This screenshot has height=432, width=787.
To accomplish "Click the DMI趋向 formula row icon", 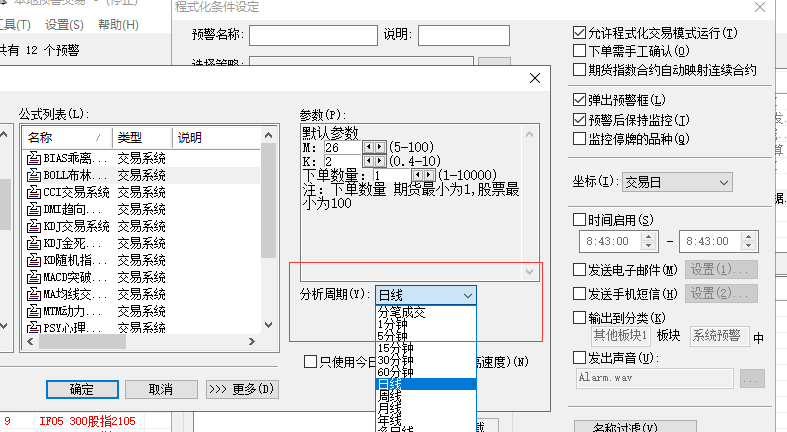I will (x=34, y=209).
